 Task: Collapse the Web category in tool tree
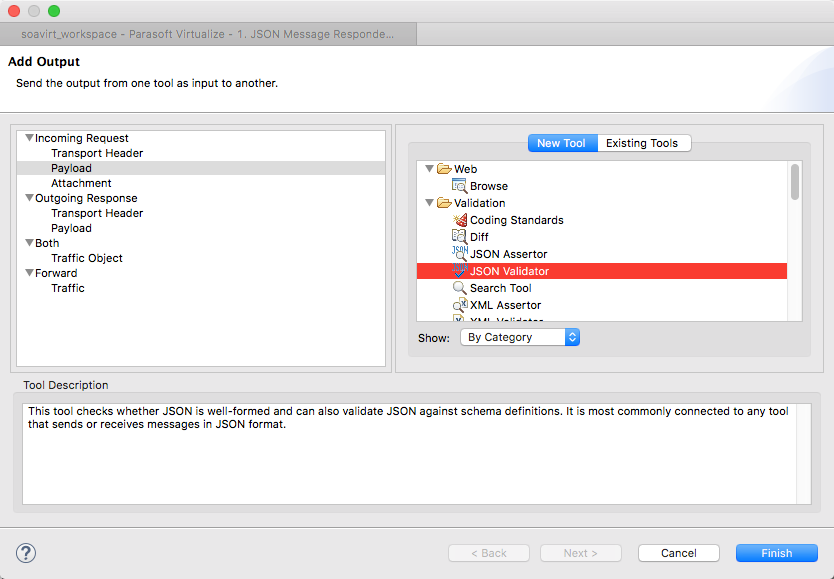(x=429, y=169)
